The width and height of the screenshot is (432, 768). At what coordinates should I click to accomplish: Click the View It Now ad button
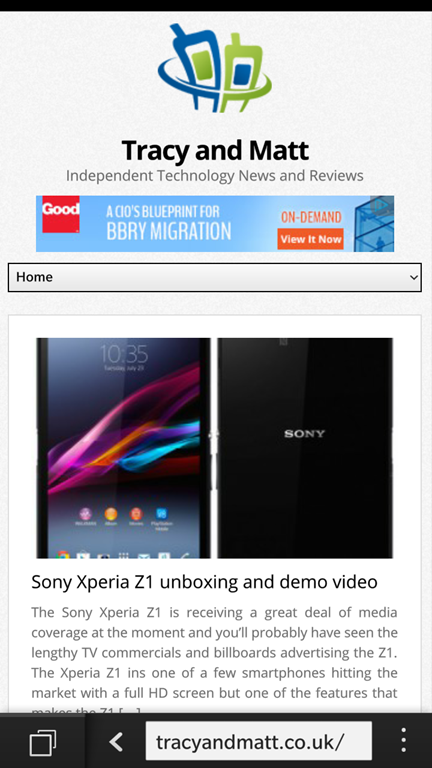[x=311, y=239]
